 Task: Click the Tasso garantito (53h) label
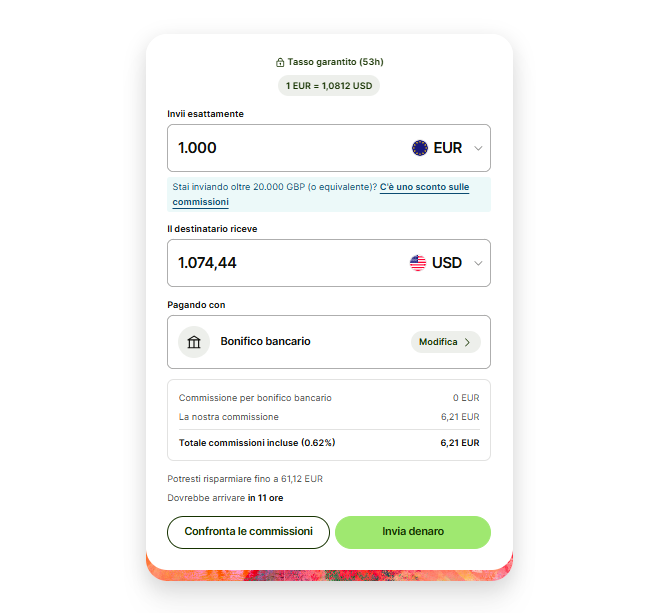pos(335,62)
